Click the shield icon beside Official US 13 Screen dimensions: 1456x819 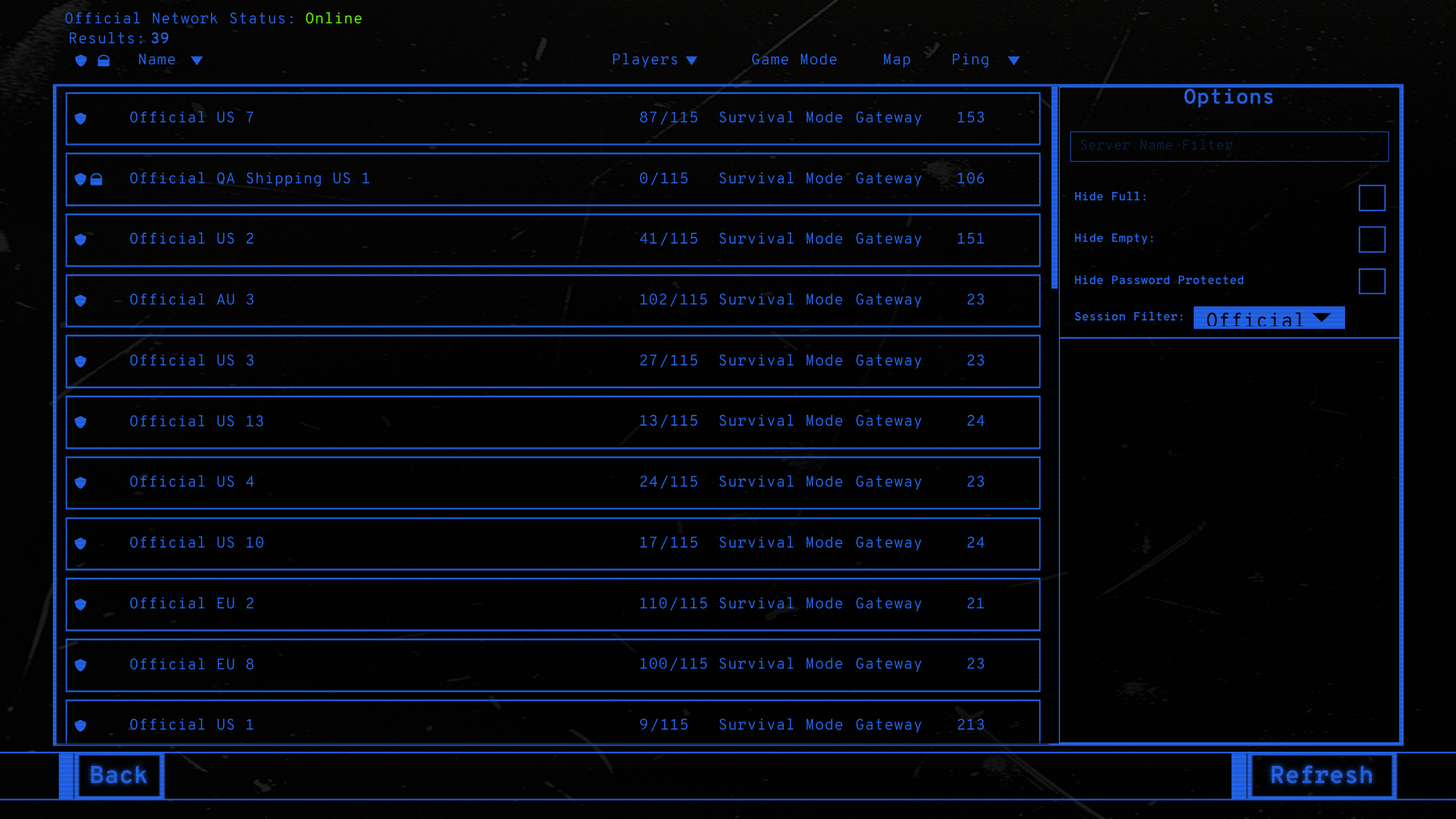81,422
